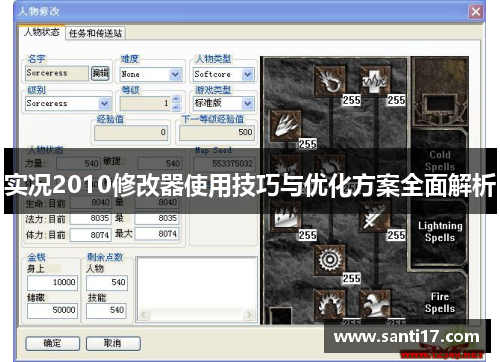Click the 技能 remaining points field 540
Image resolution: width=500 pixels, height=362 pixels.
tap(107, 311)
